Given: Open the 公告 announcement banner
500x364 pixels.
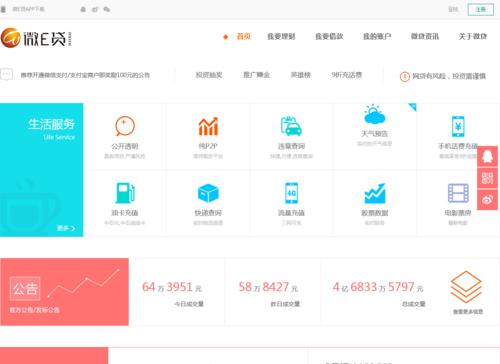Looking at the screenshot, I should pos(64,292).
